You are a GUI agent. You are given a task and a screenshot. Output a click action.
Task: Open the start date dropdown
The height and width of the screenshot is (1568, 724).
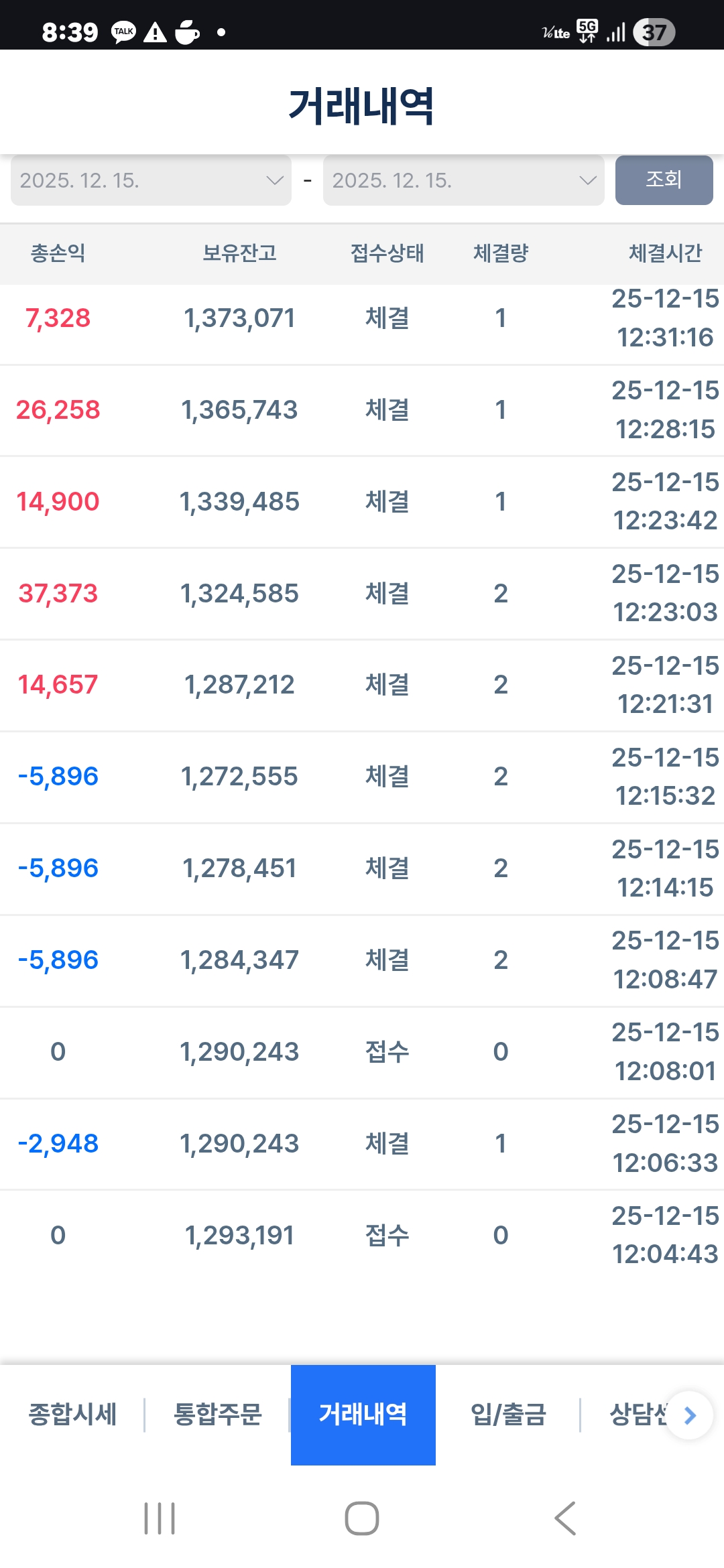tap(151, 180)
